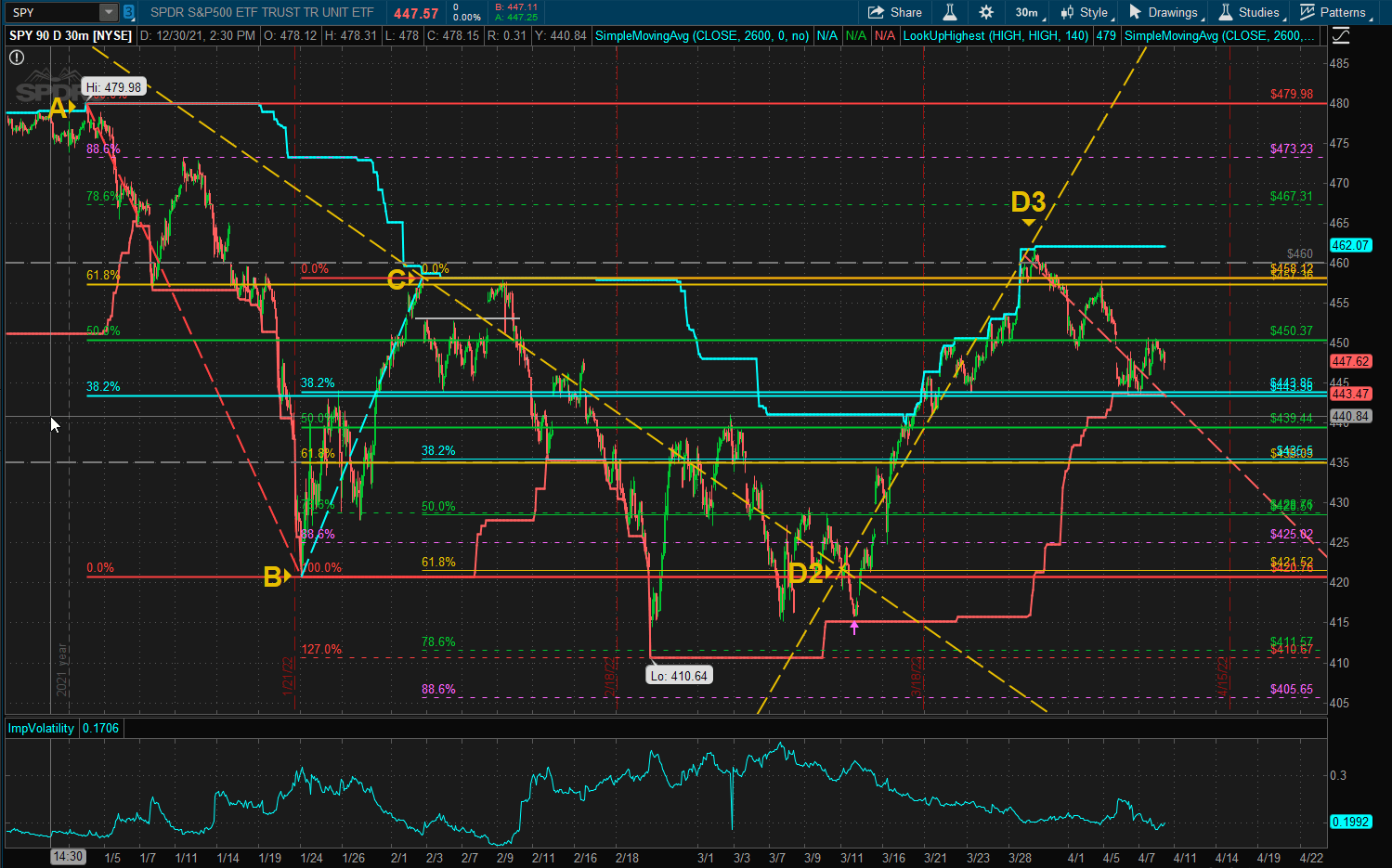Open the Style menu

coord(1086,12)
